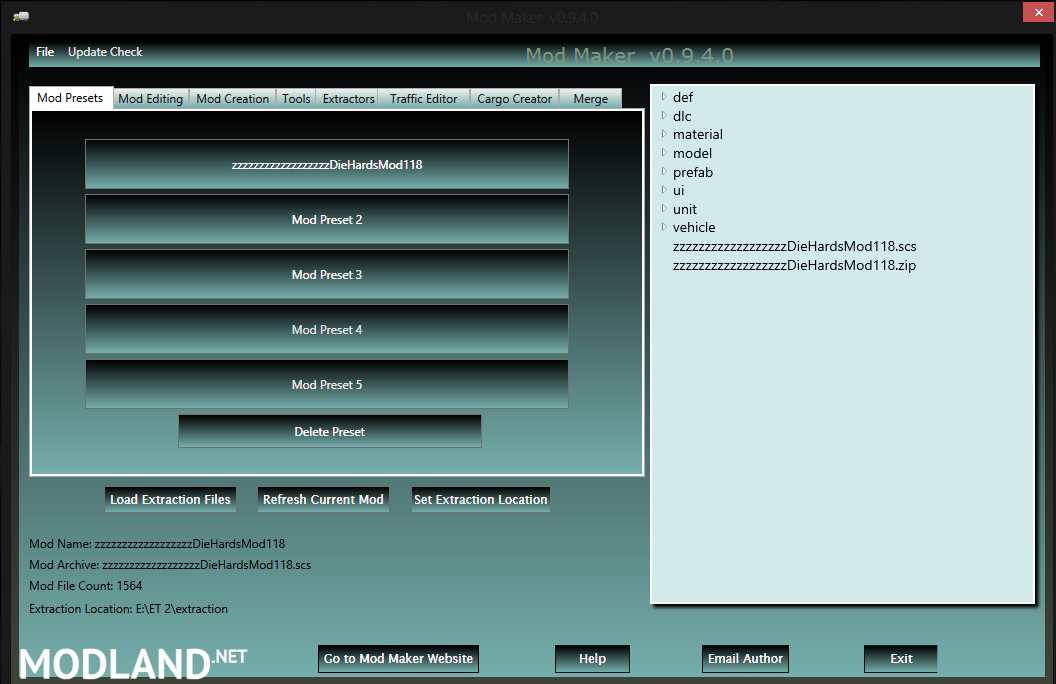1056x684 pixels.
Task: Click the Exit button
Action: pyautogui.click(x=900, y=658)
